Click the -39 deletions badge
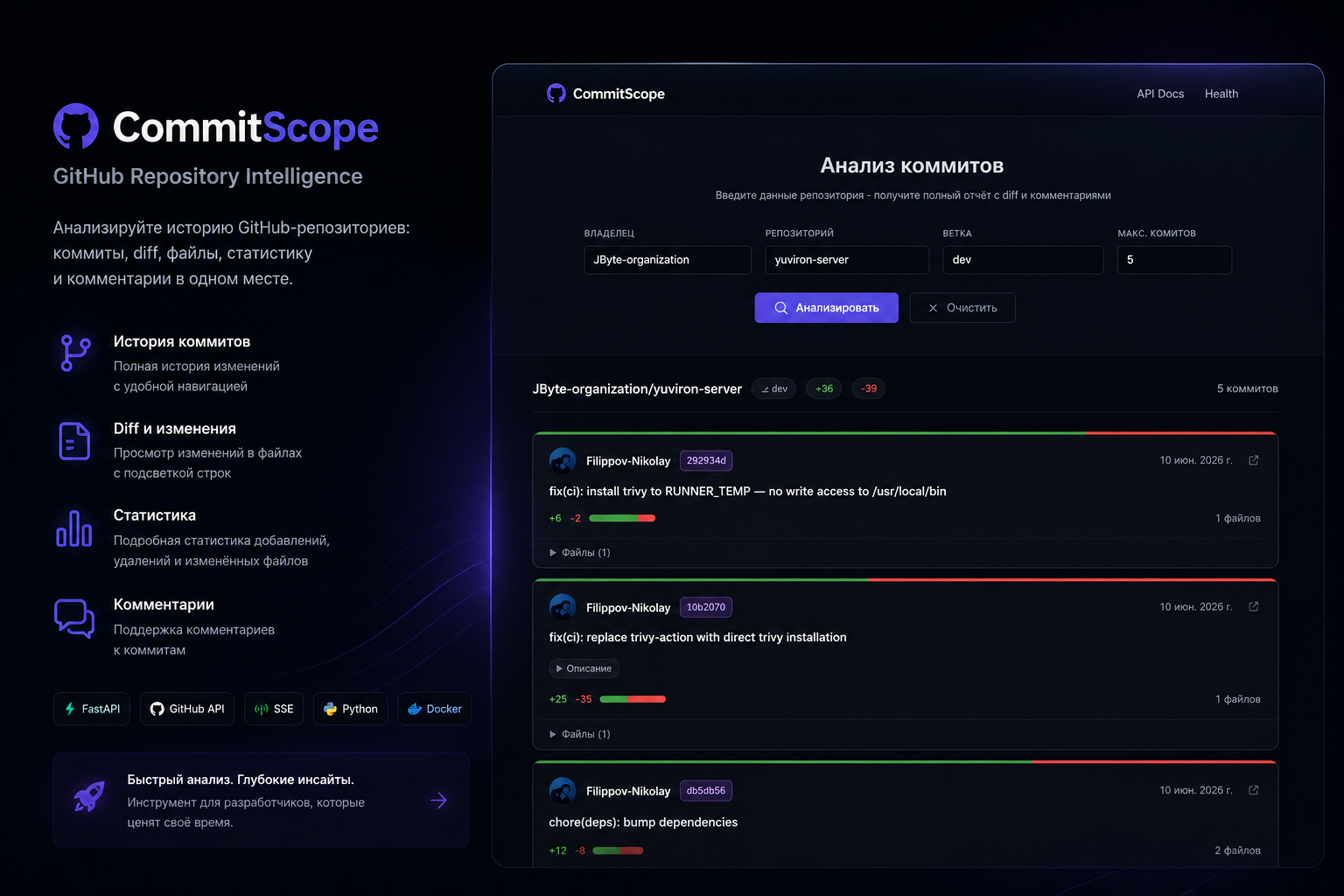Viewport: 1344px width, 896px height. (869, 388)
